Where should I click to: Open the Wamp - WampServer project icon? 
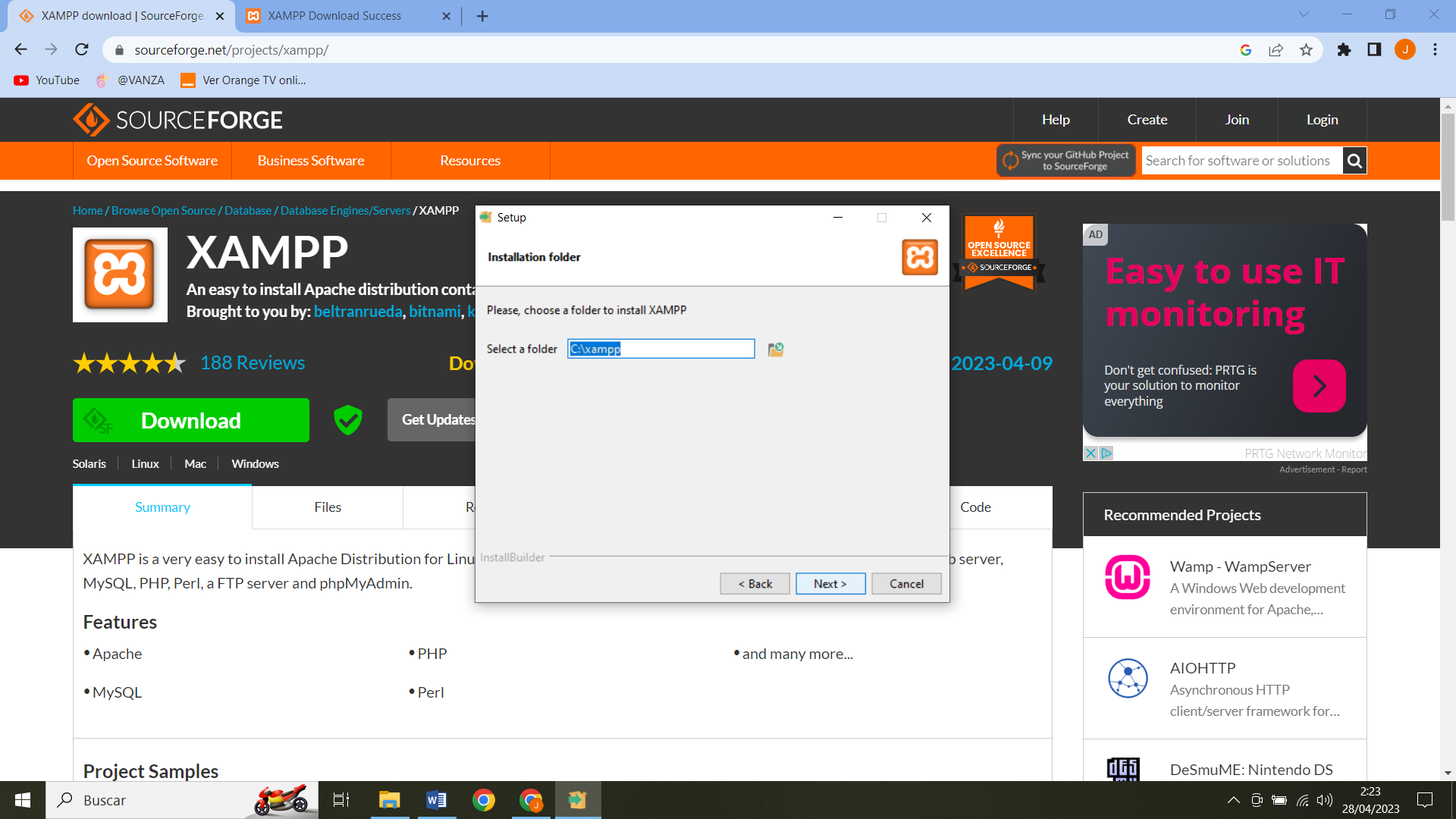[1128, 576]
